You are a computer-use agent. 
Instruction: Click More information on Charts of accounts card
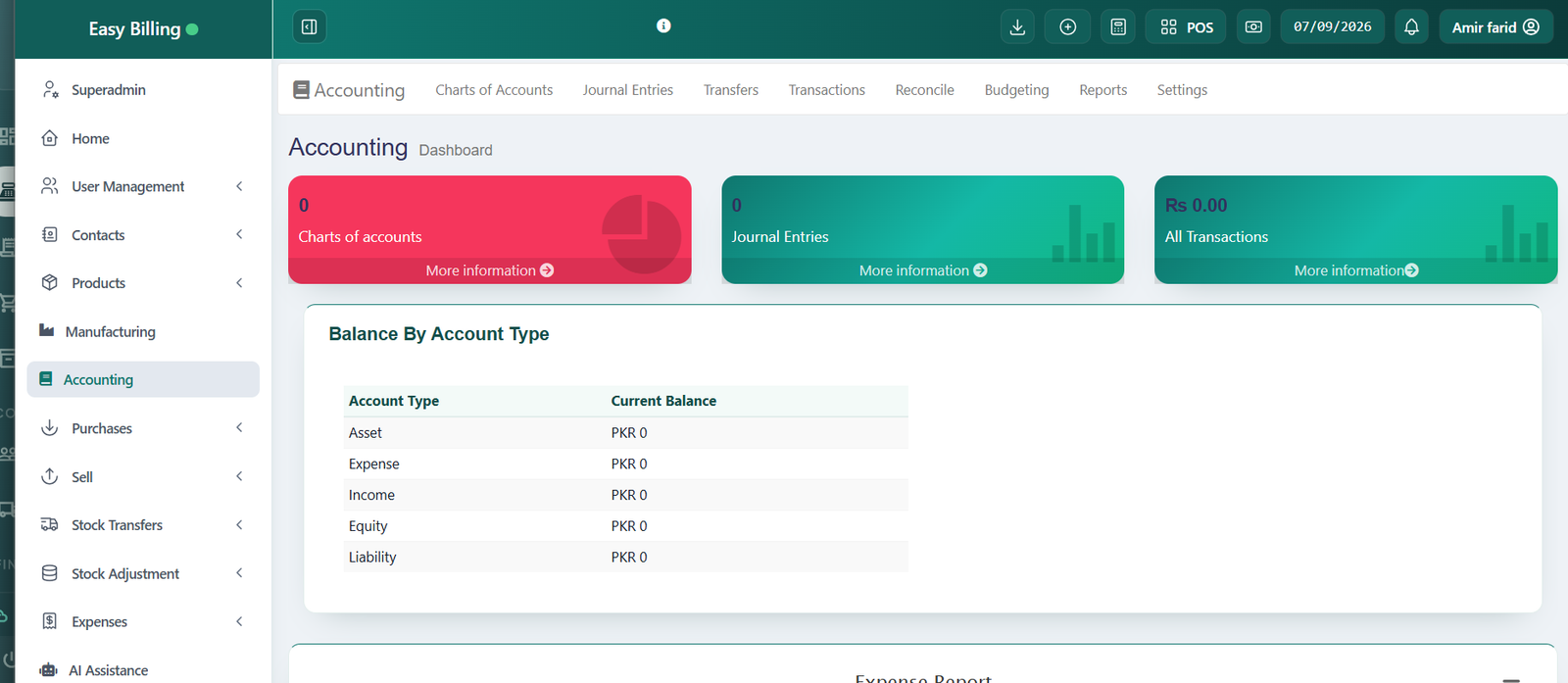click(490, 270)
